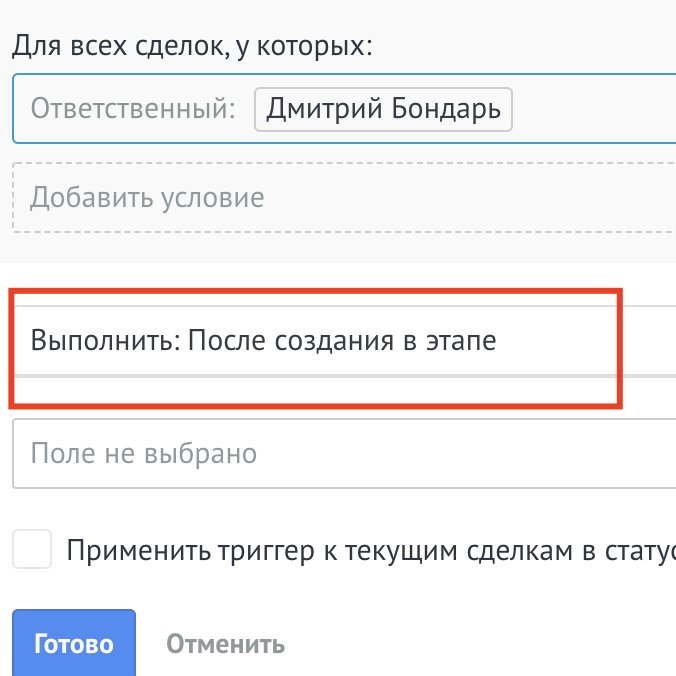Select the Дмитрий Бондарь tag
Image resolution: width=676 pixels, height=676 pixels.
pos(383,110)
